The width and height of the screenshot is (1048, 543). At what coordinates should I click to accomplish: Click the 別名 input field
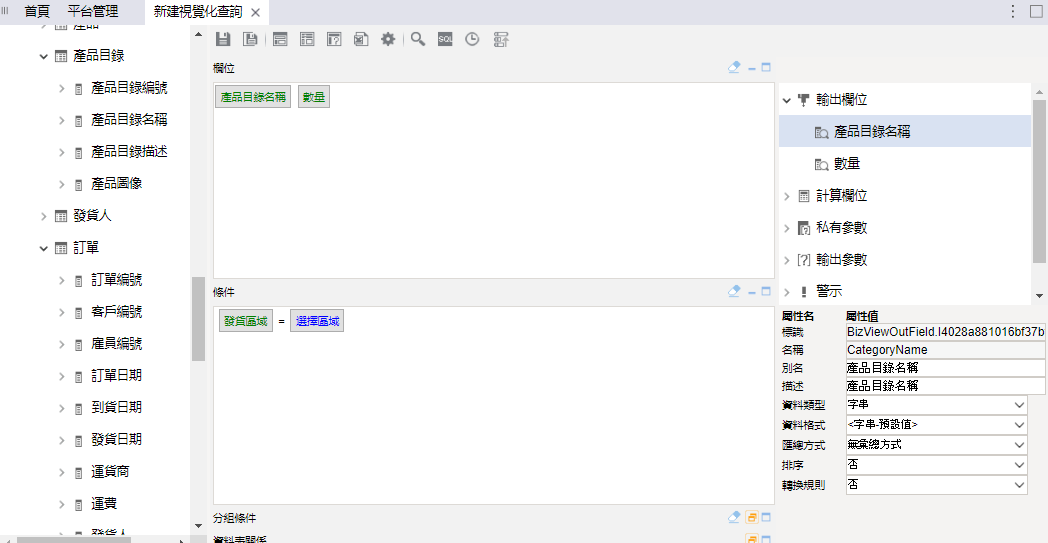click(944, 368)
